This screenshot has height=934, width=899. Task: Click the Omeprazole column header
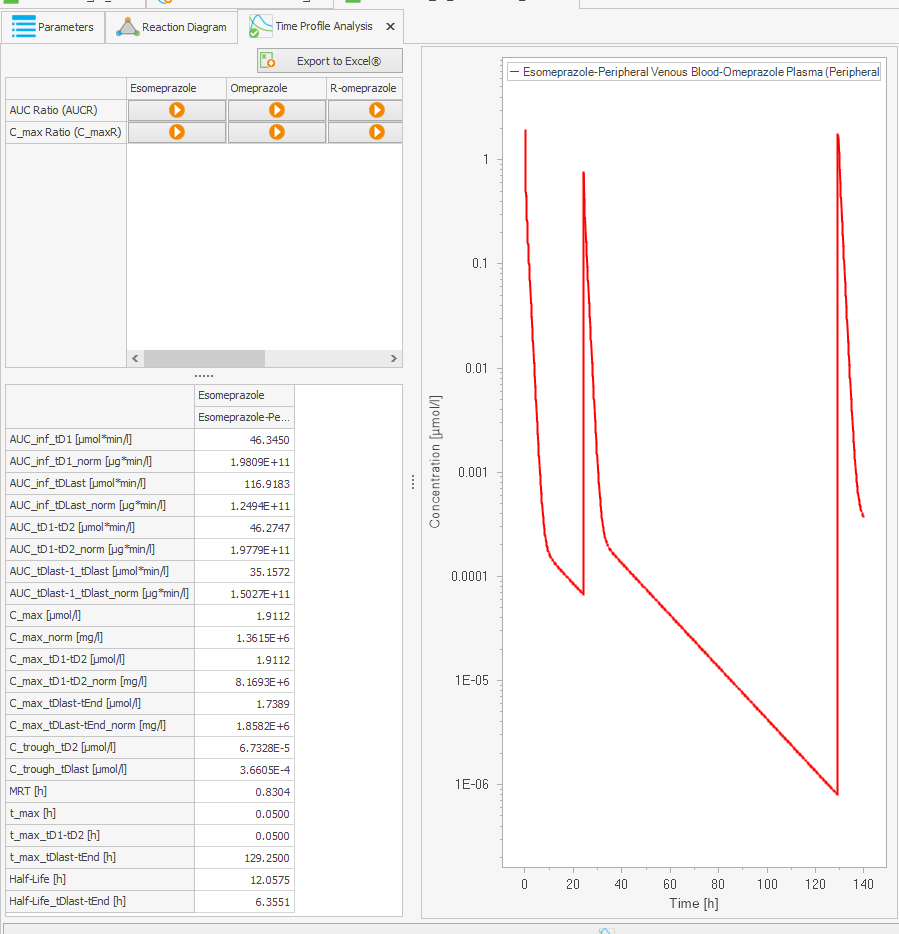coord(276,88)
